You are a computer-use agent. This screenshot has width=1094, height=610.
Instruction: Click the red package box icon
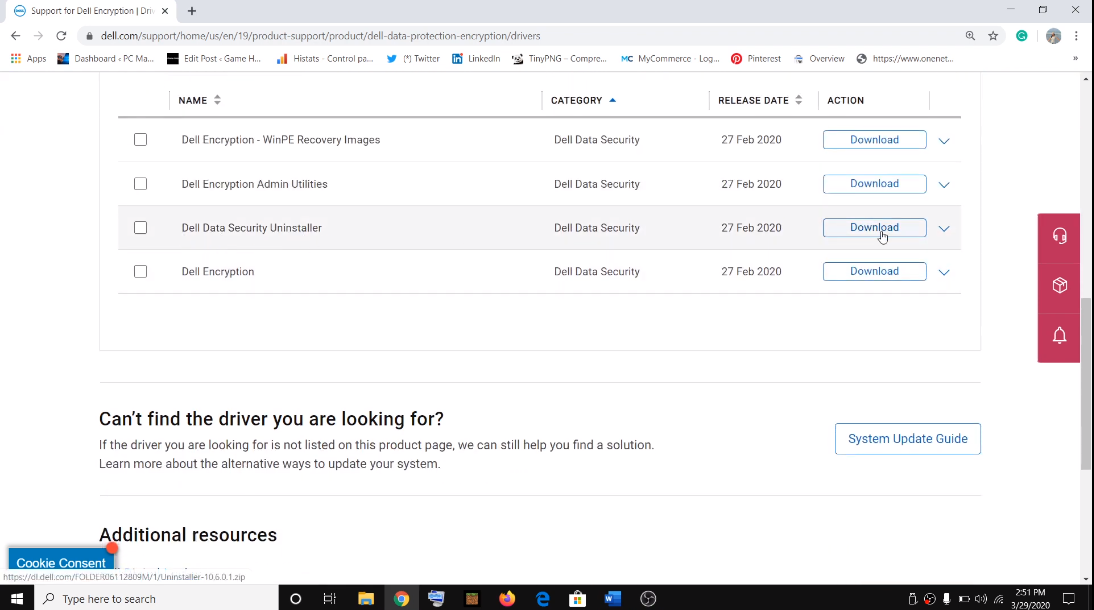coord(1059,286)
